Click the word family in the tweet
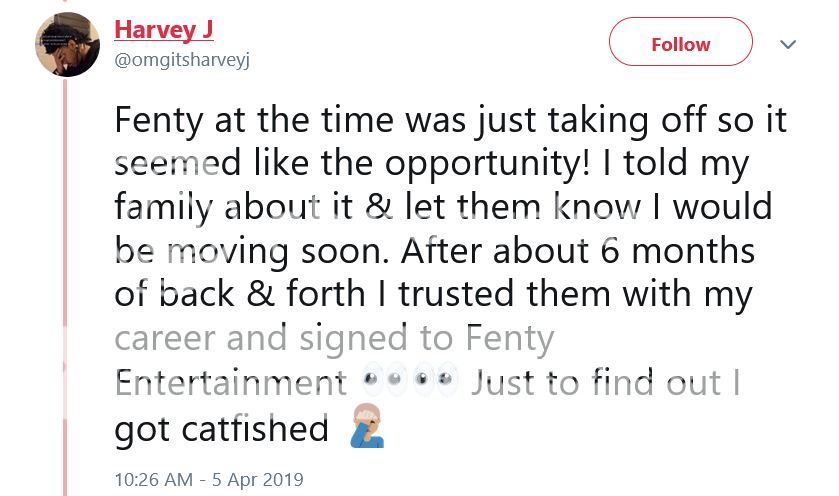 (164, 207)
